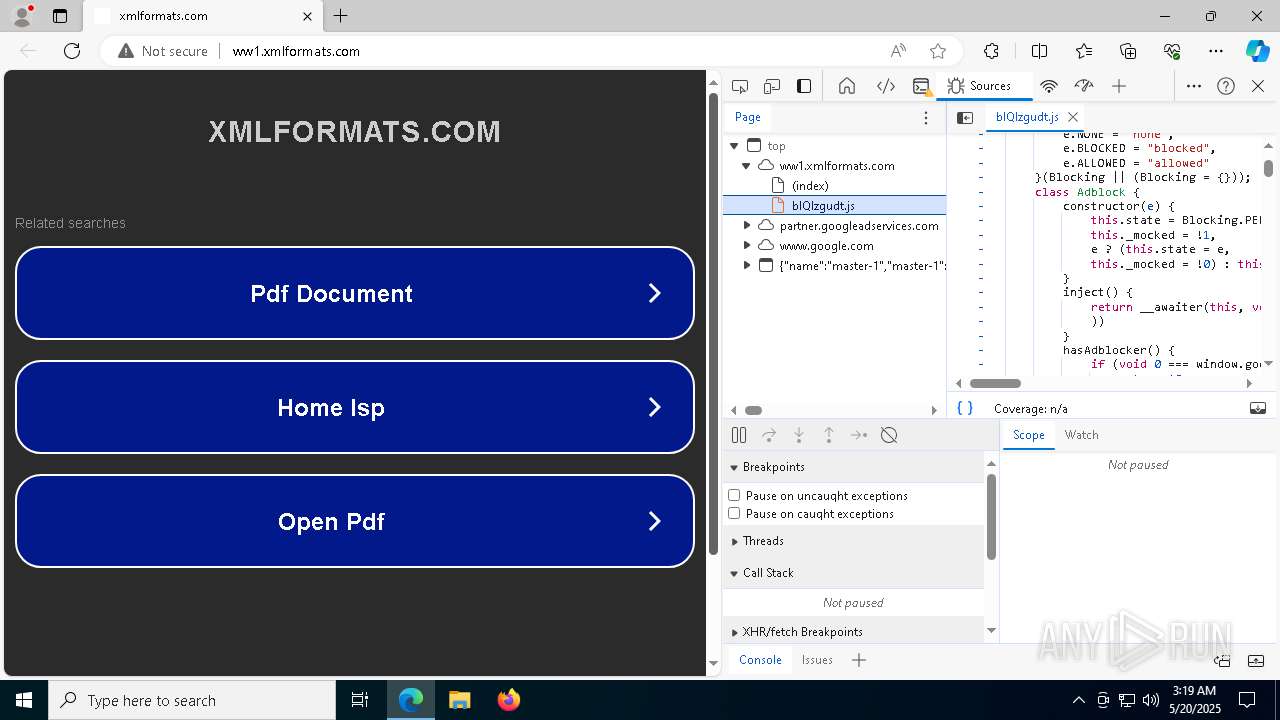The height and width of the screenshot is (720, 1280).
Task: Click step over next function call icon
Action: 769,435
